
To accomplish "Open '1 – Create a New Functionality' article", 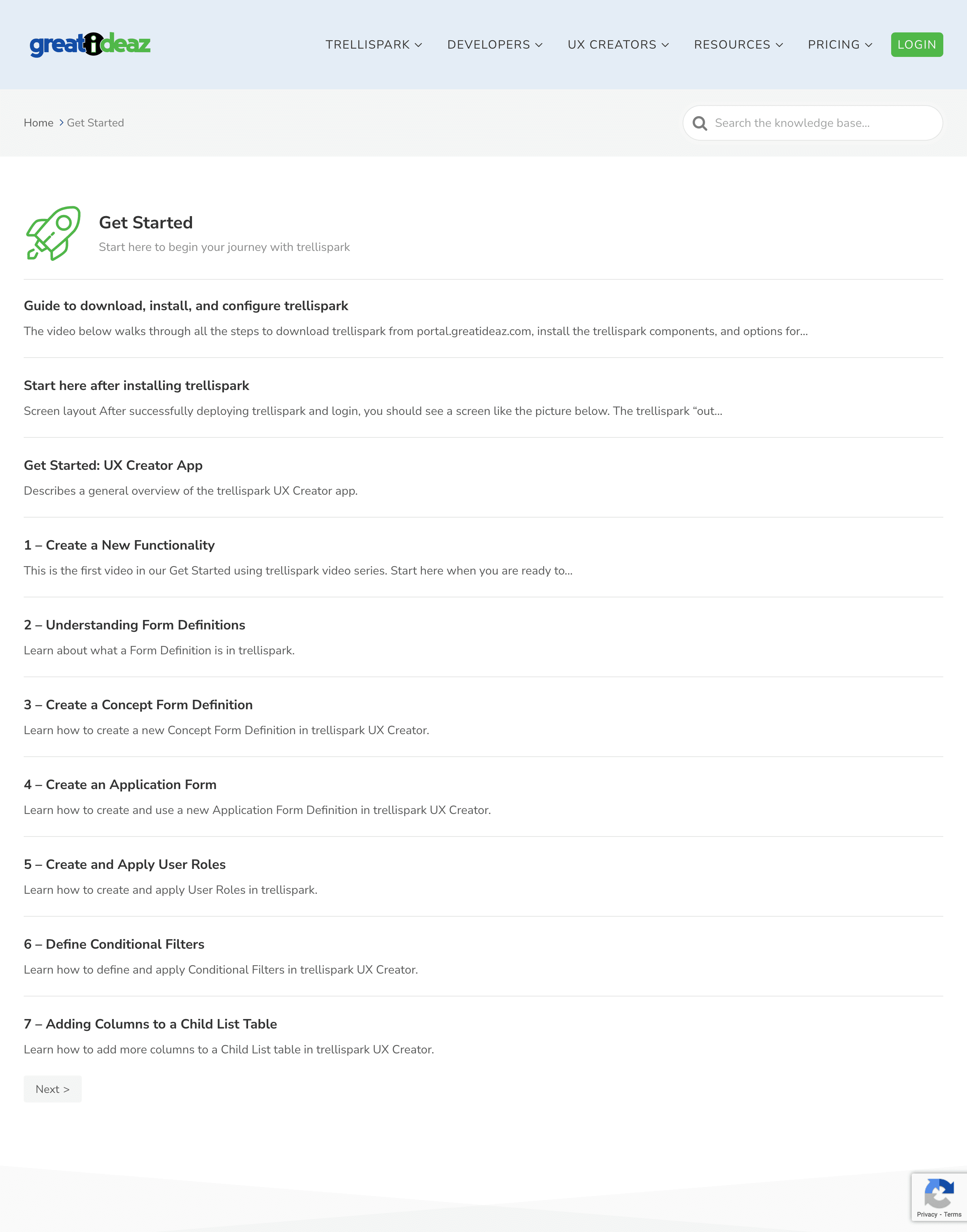I will [x=119, y=545].
